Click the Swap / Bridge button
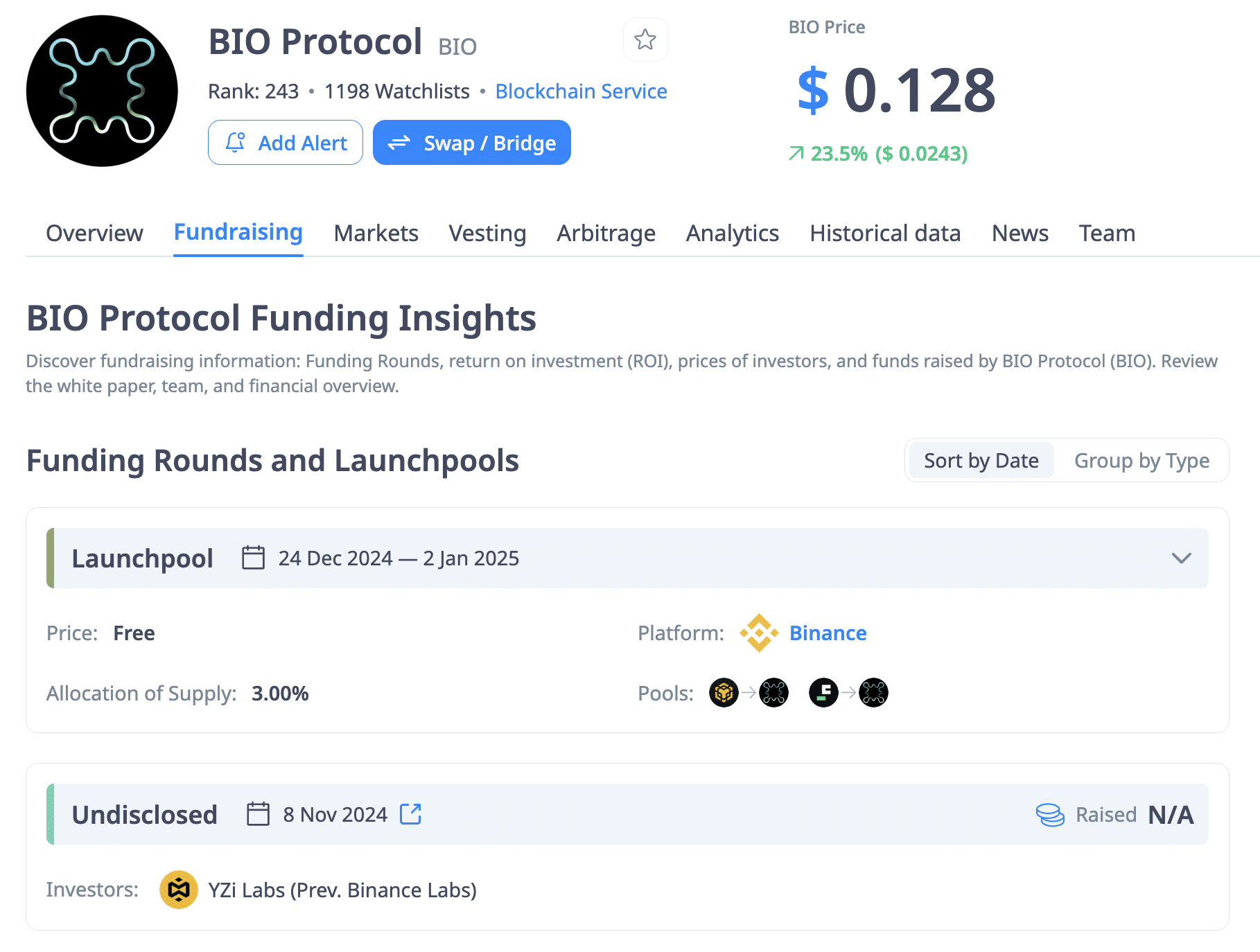This screenshot has height=952, width=1260. pos(471,143)
